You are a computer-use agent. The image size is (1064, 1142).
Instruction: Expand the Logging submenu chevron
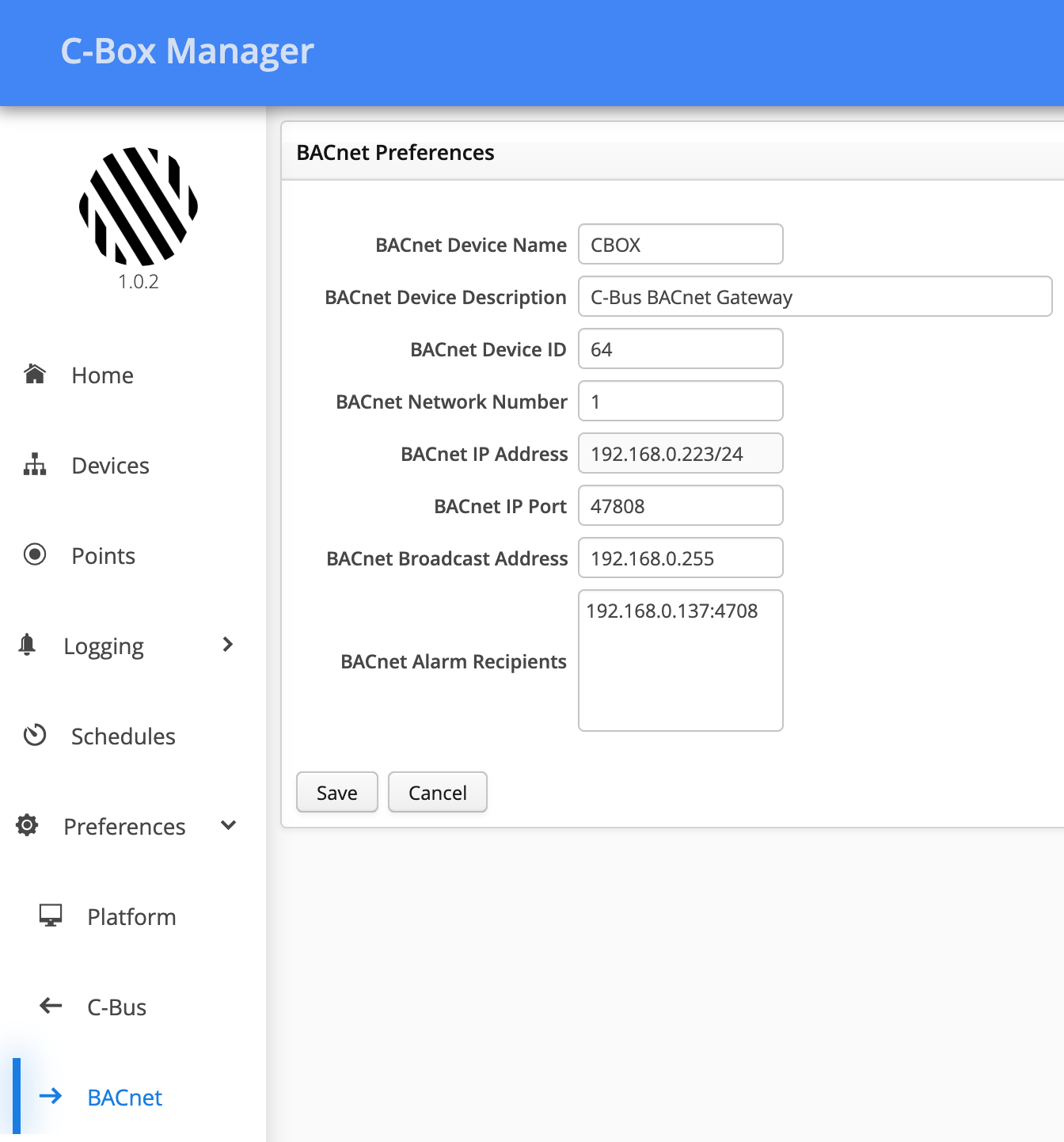tap(228, 645)
